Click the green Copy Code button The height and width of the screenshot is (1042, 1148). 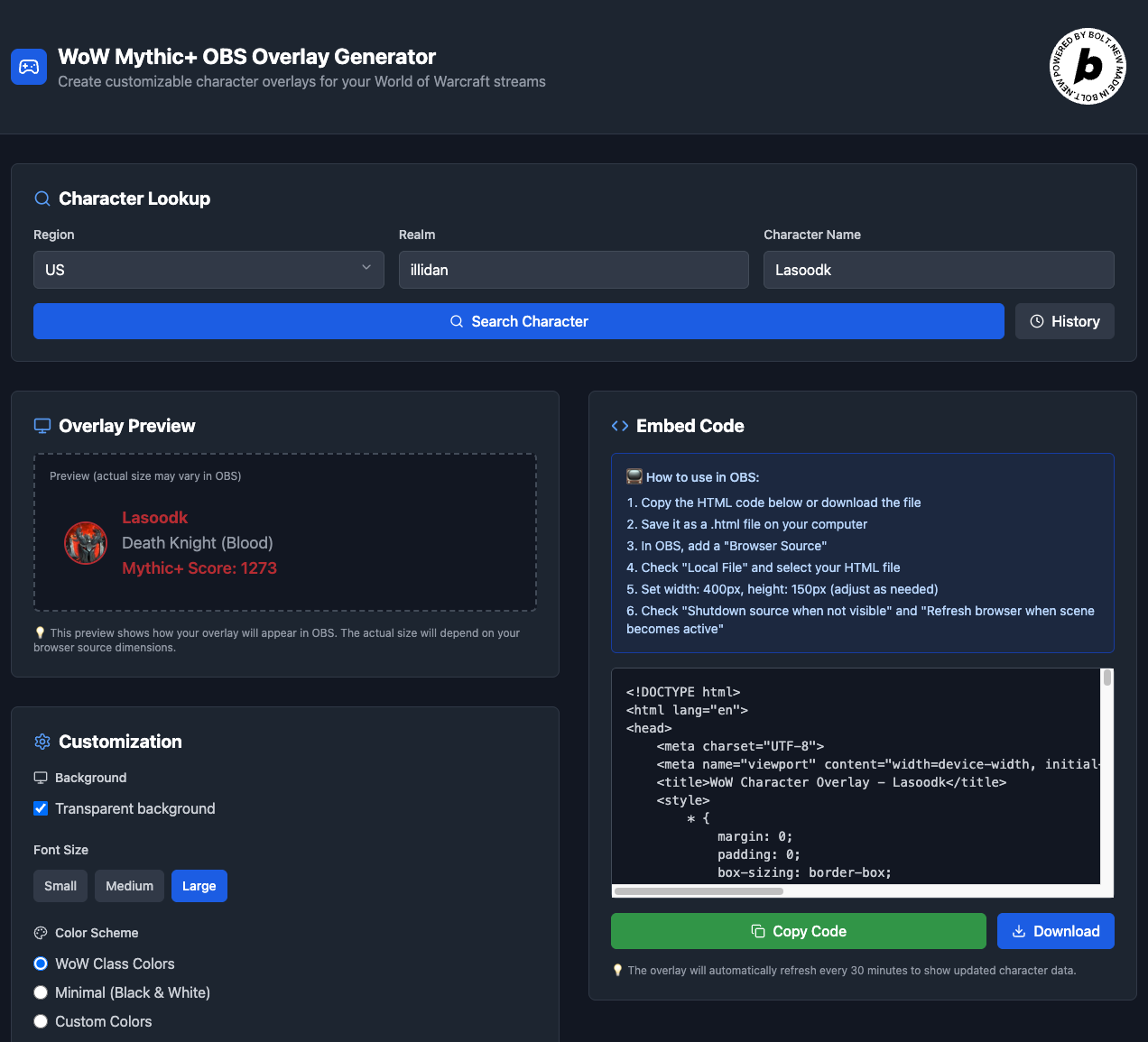[798, 931]
